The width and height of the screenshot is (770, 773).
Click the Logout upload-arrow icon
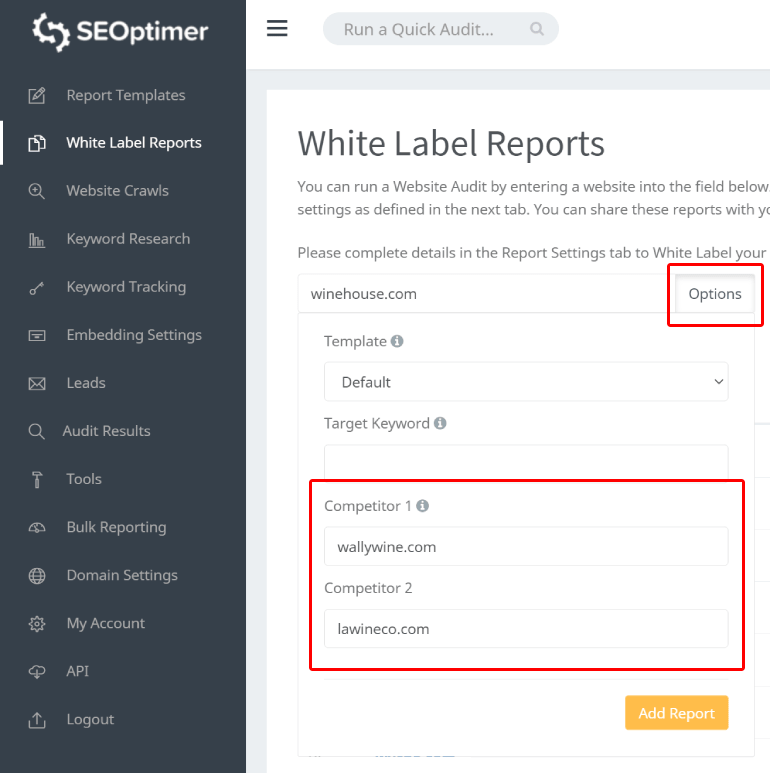click(37, 720)
